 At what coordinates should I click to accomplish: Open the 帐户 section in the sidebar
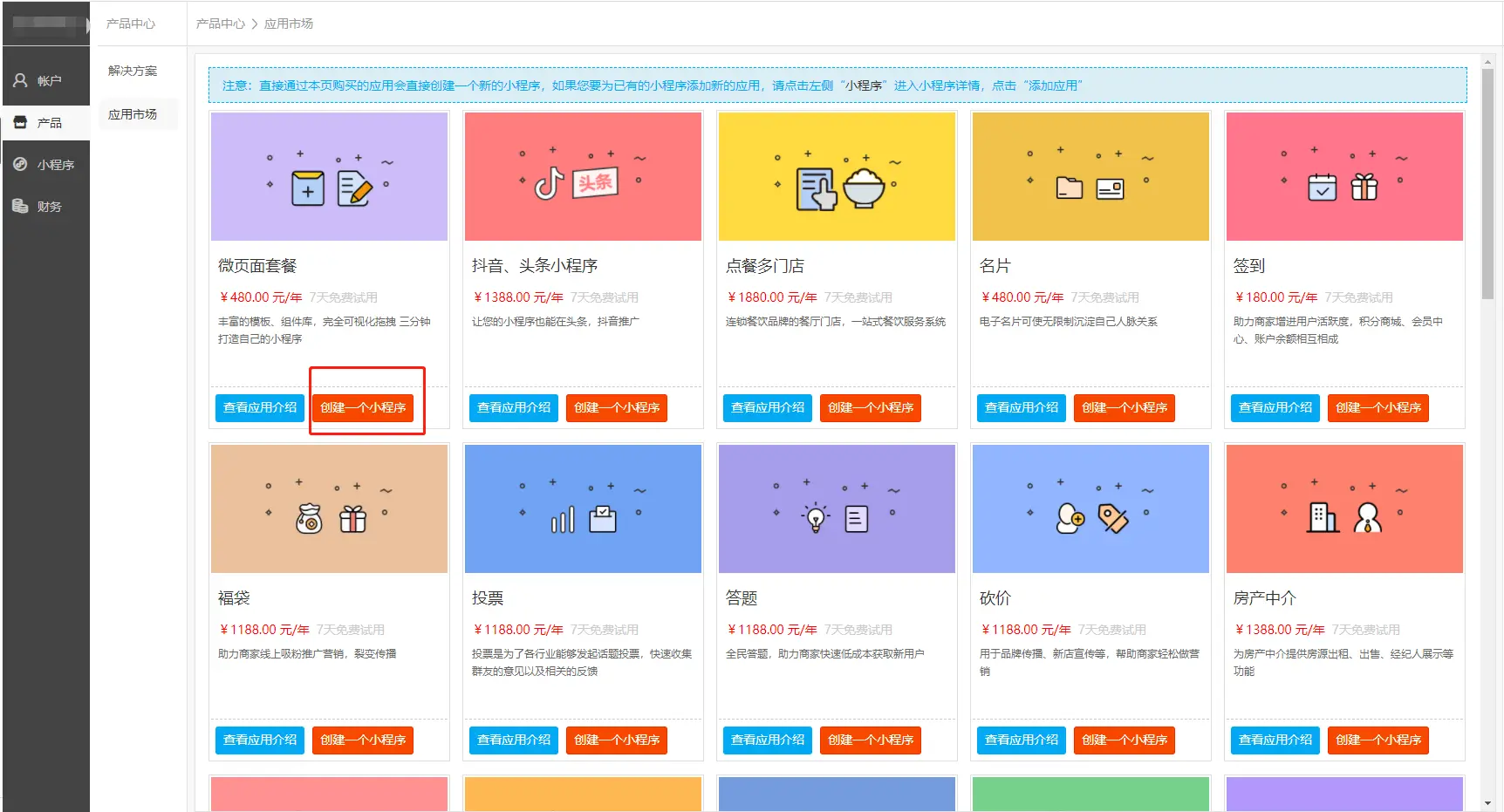click(45, 80)
